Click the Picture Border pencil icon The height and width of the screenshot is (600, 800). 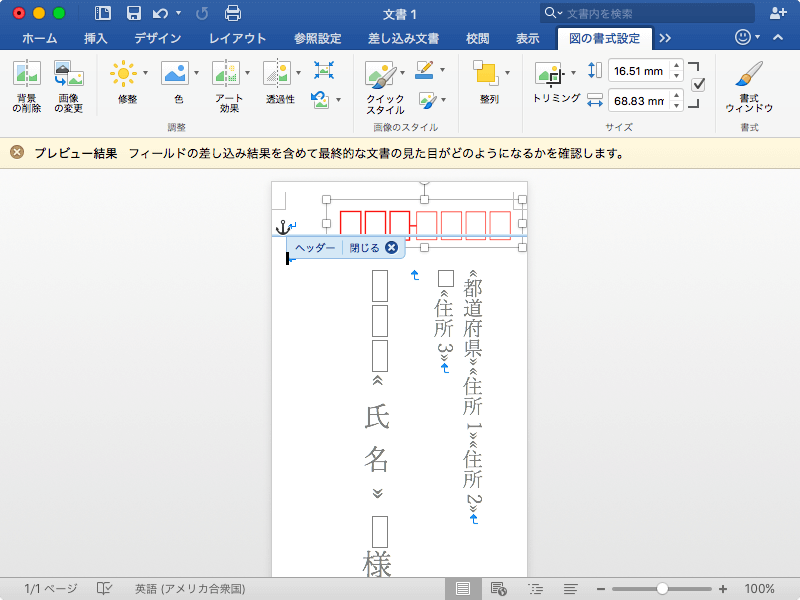pyautogui.click(x=424, y=70)
